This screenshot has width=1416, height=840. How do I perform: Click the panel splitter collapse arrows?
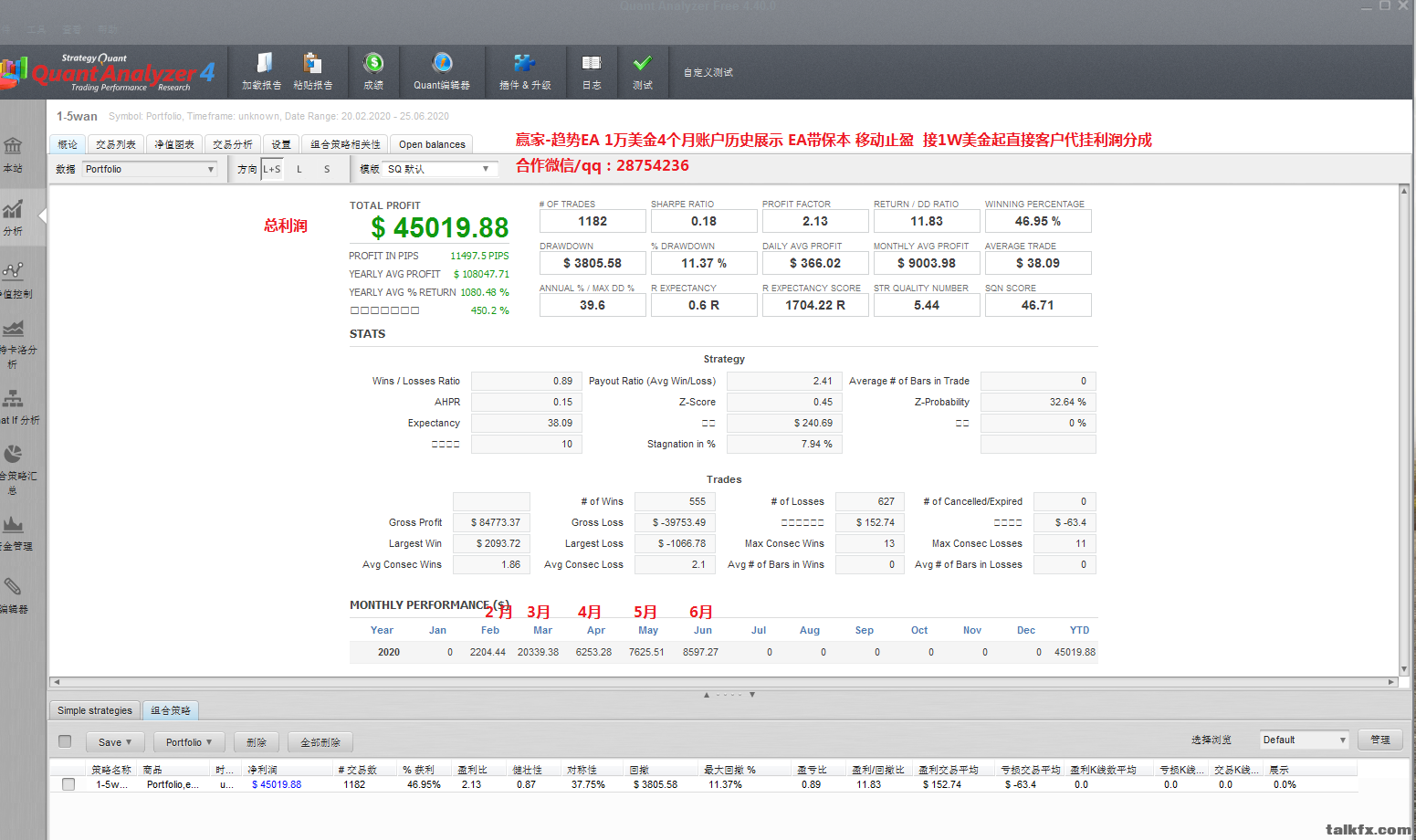point(729,695)
